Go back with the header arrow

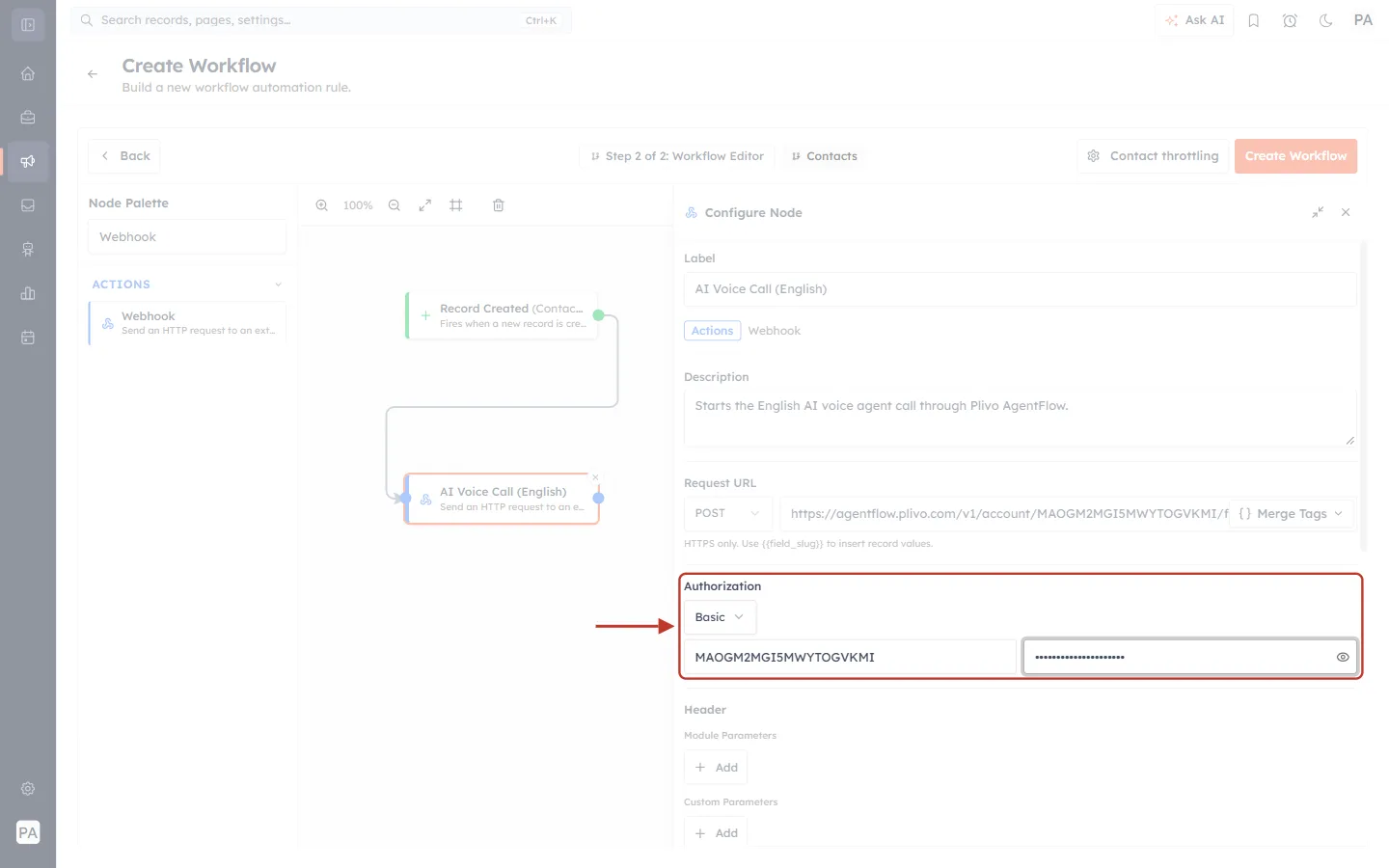[x=93, y=74]
